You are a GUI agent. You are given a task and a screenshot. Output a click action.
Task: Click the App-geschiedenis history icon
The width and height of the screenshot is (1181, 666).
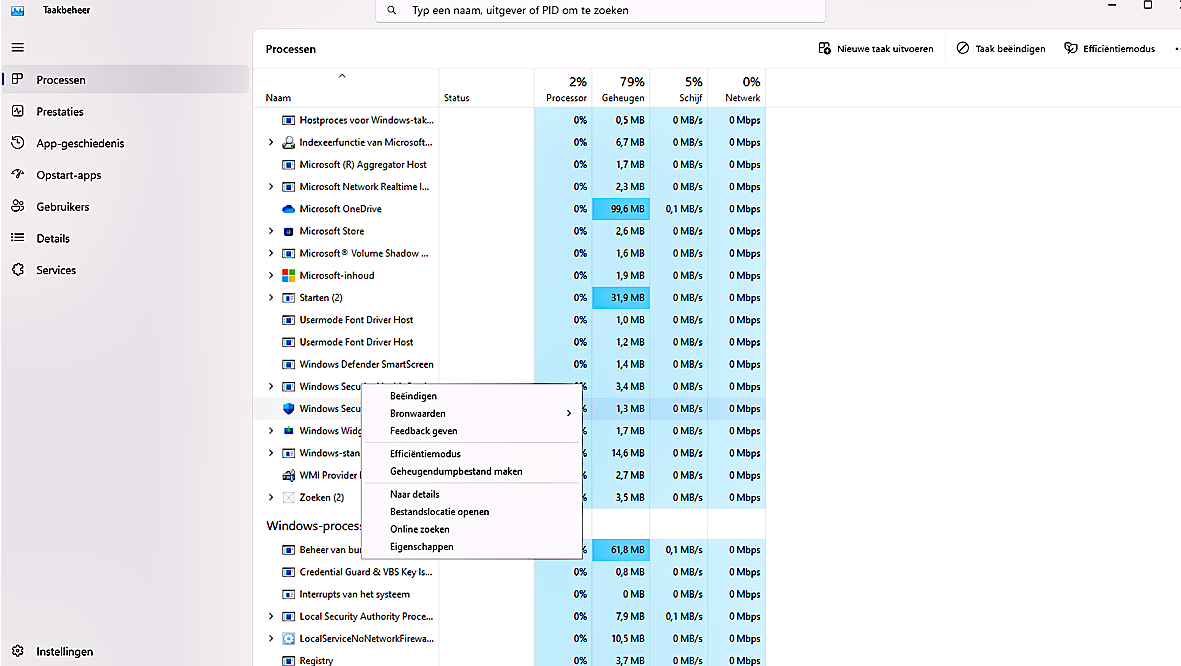click(18, 142)
